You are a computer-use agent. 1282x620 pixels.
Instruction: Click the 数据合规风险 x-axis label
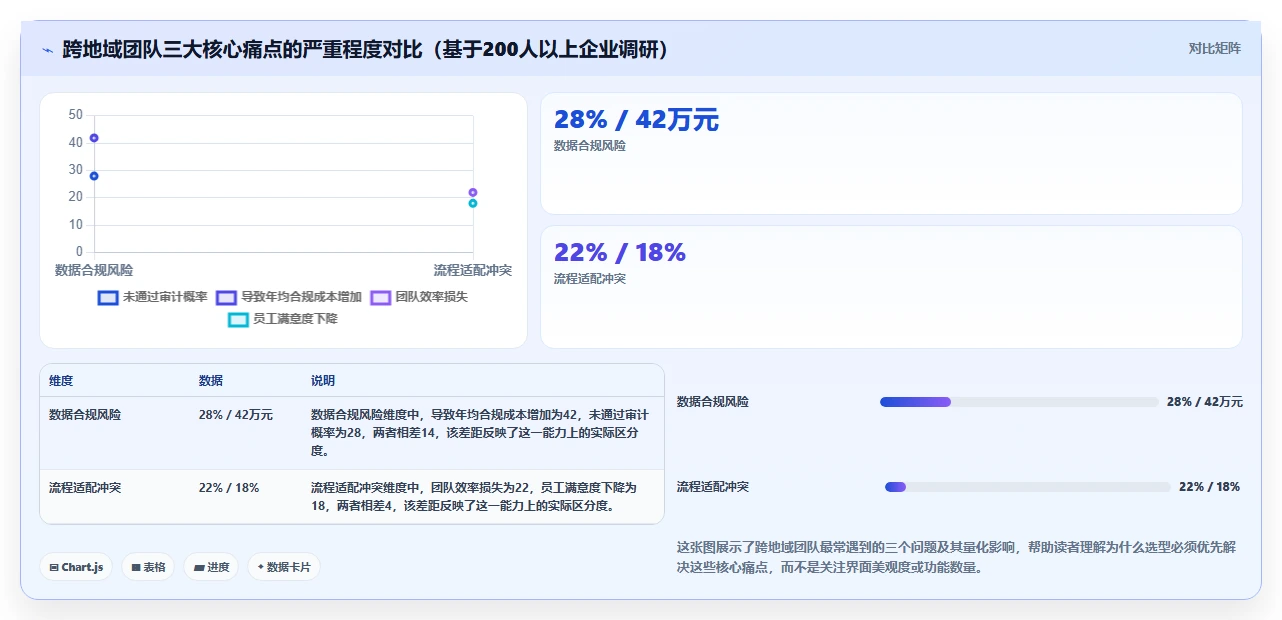coord(94,270)
